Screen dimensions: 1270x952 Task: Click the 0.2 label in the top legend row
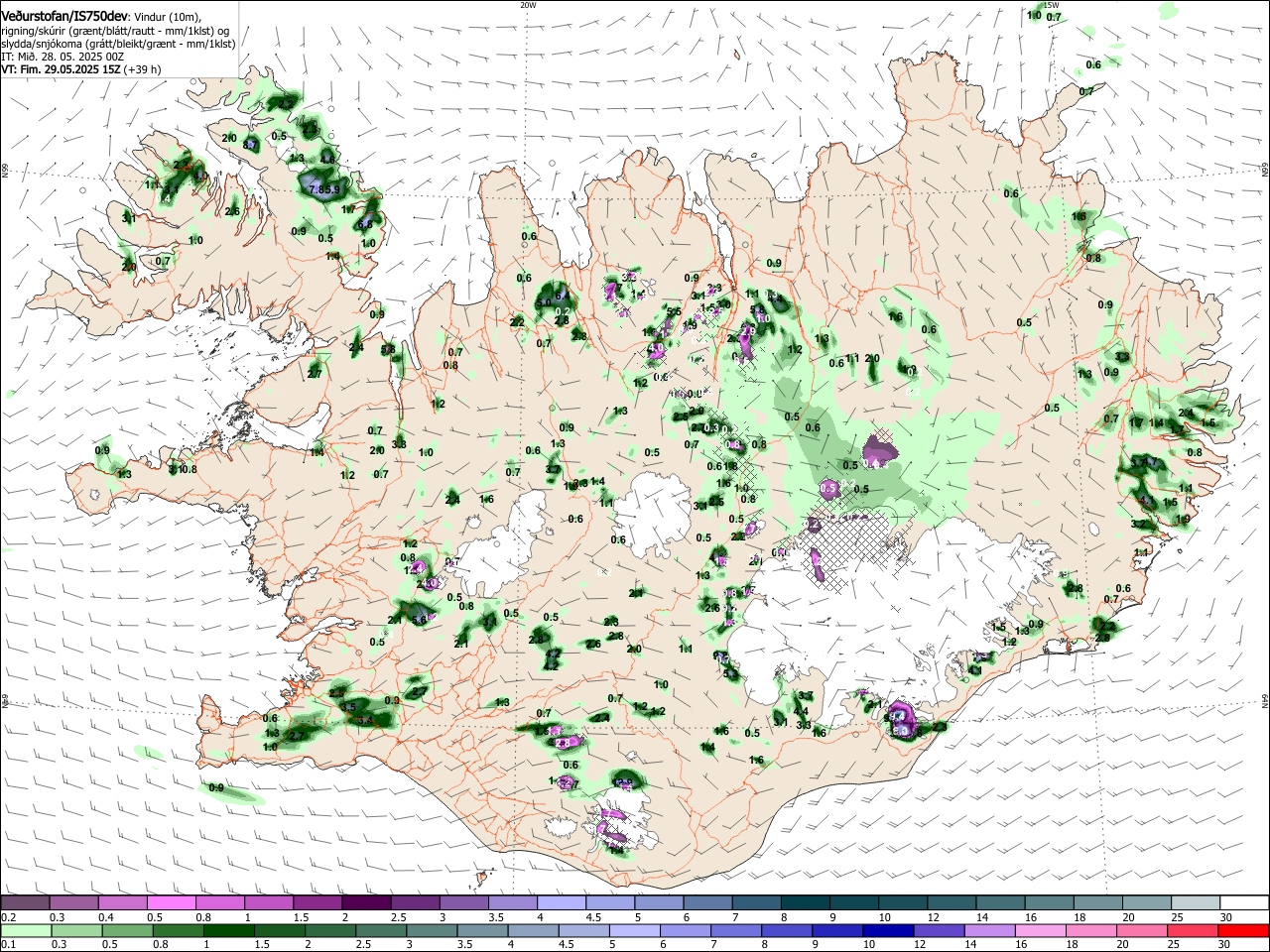[x=8, y=918]
